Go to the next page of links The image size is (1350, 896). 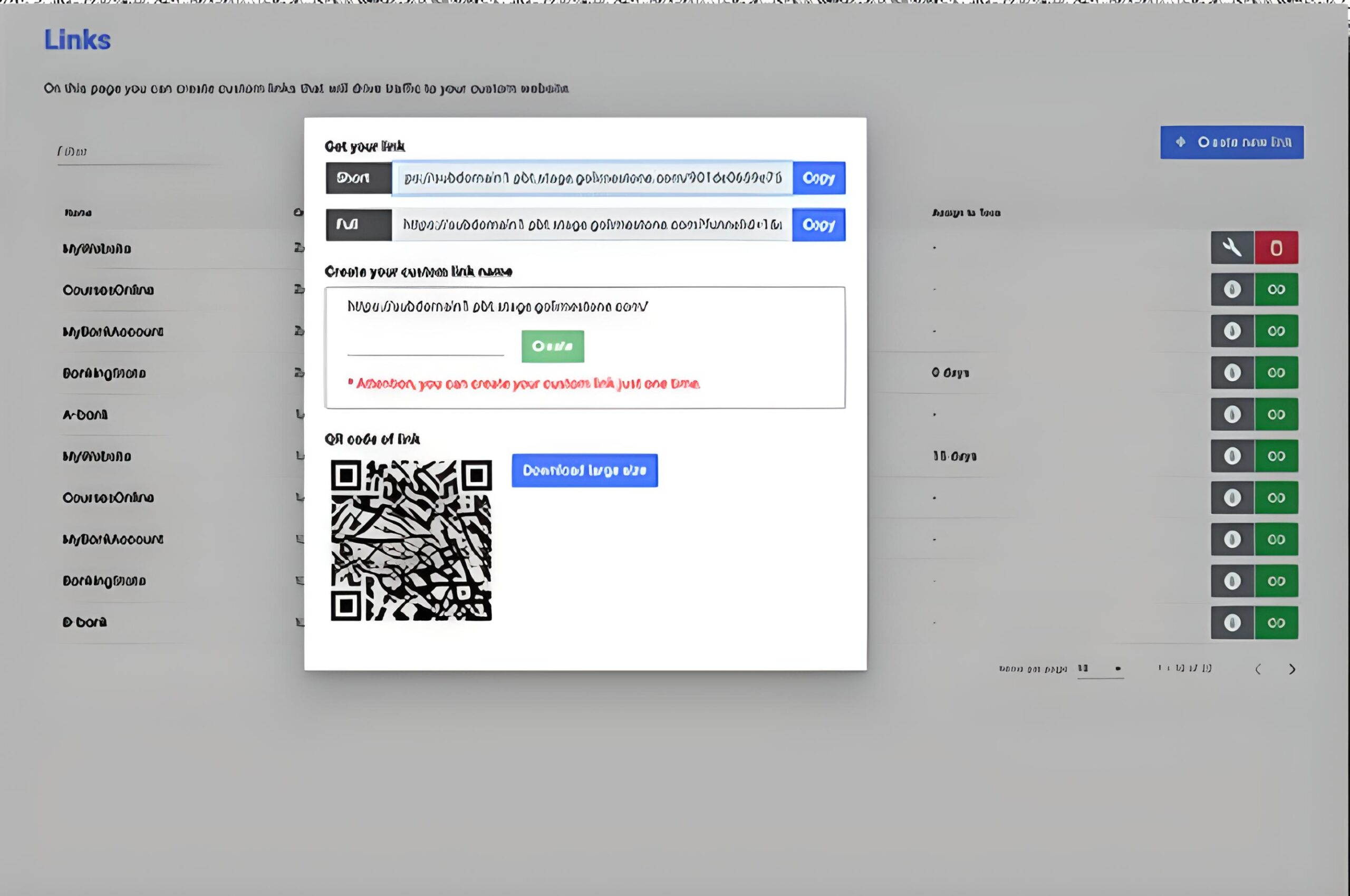(x=1293, y=669)
